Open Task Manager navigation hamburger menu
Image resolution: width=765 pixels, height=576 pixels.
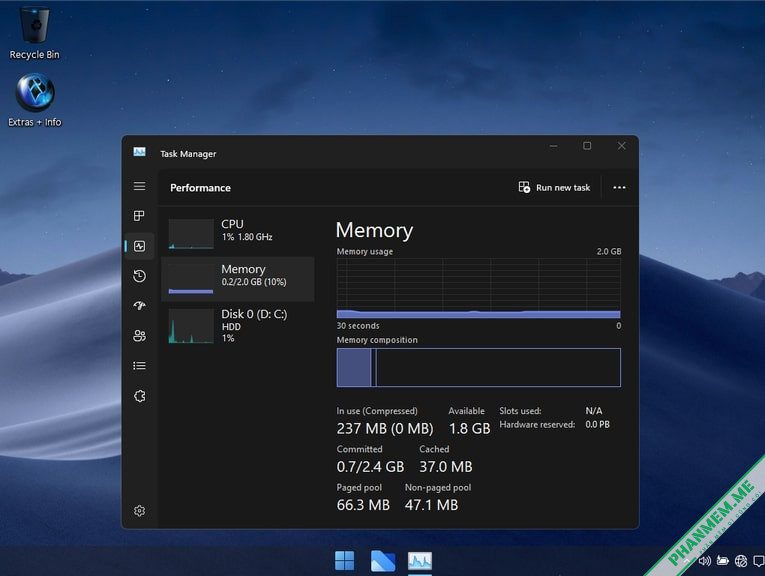tap(140, 186)
